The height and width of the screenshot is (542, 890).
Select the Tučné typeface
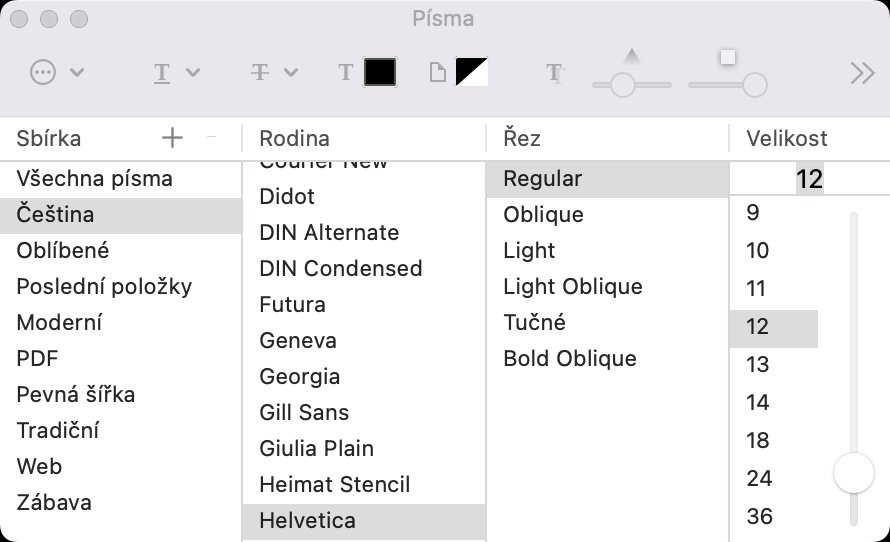[x=534, y=323]
